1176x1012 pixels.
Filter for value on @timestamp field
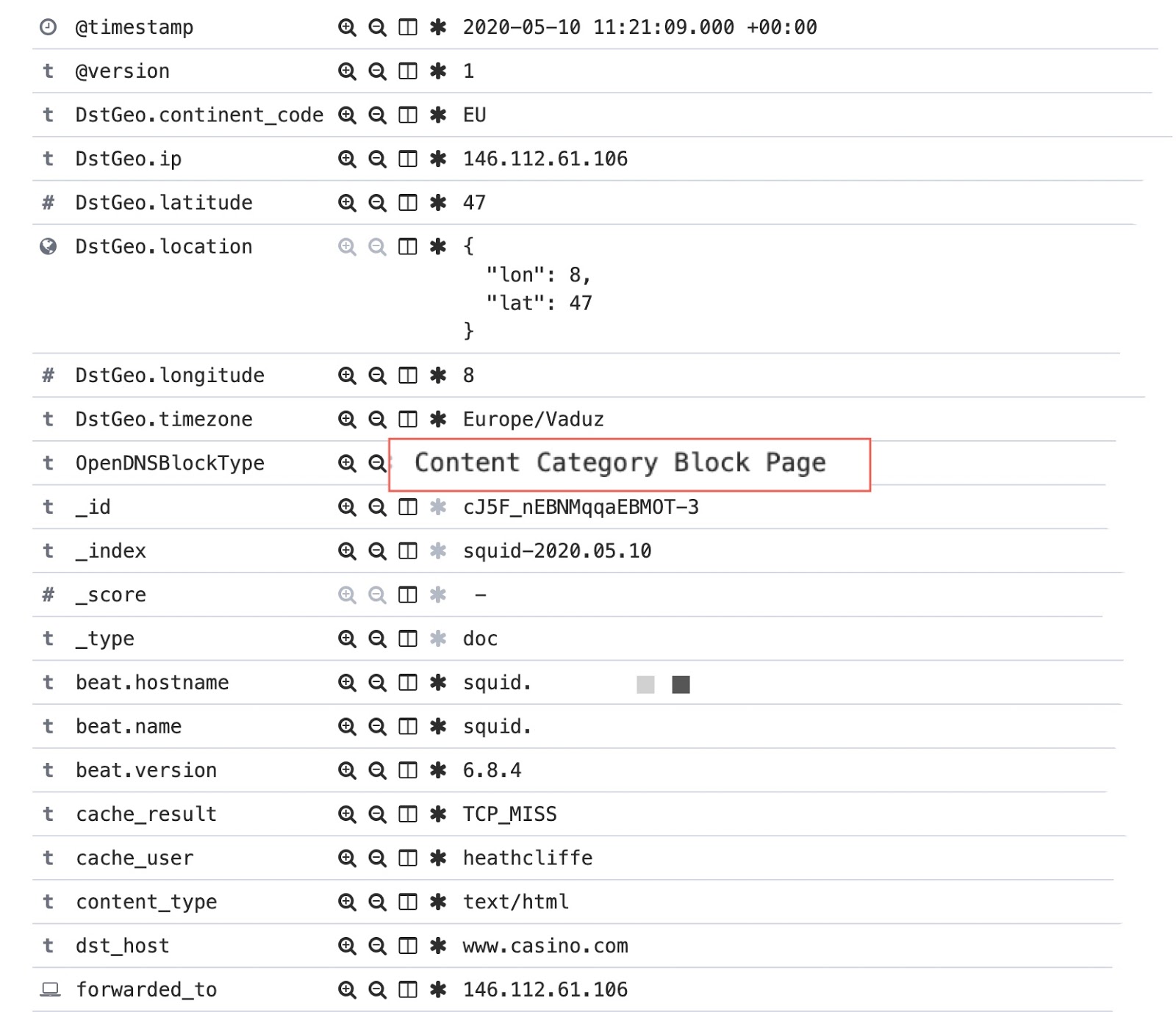point(348,27)
